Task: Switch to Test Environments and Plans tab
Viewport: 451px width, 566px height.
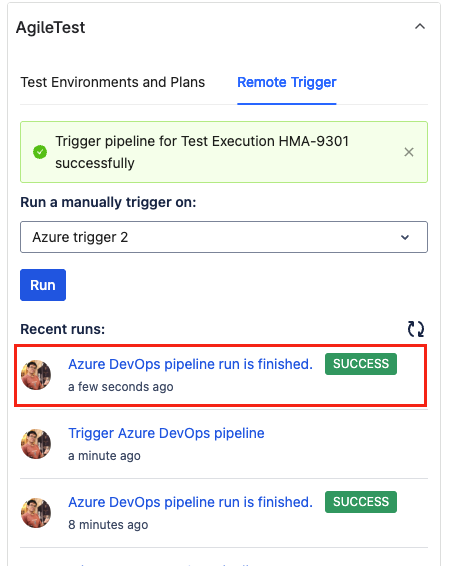Action: point(113,82)
